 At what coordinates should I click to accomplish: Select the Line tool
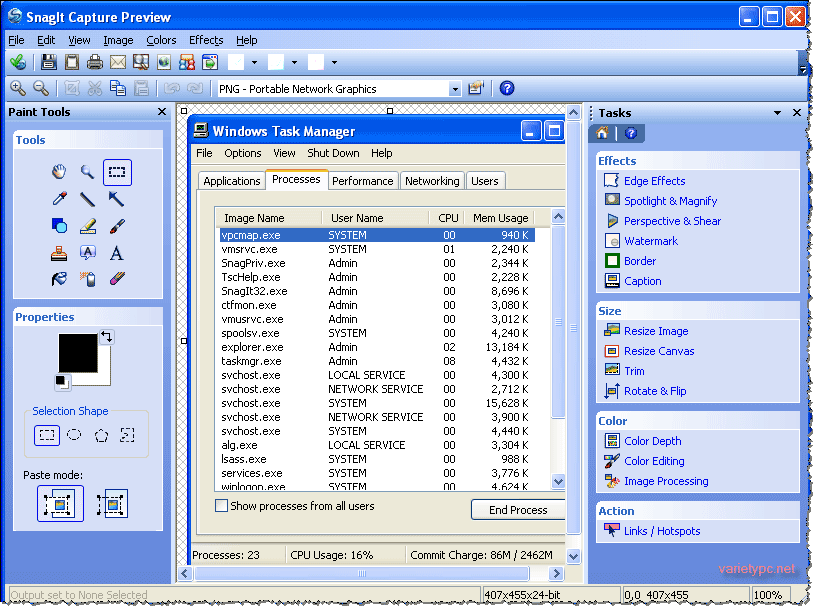(87, 199)
